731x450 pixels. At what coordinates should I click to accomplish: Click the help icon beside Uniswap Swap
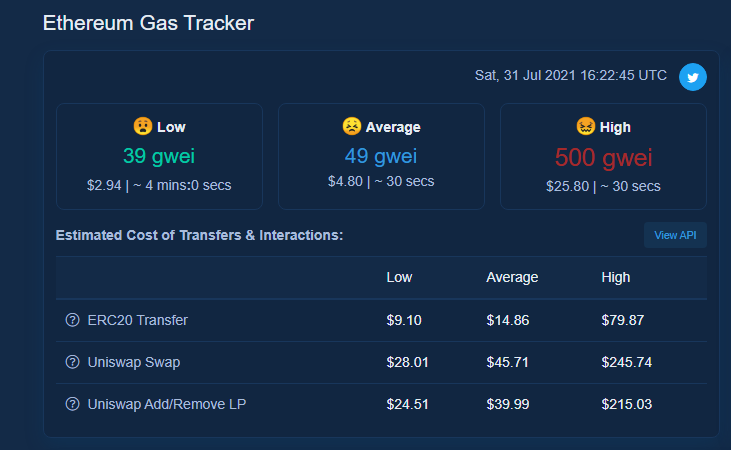pos(72,362)
